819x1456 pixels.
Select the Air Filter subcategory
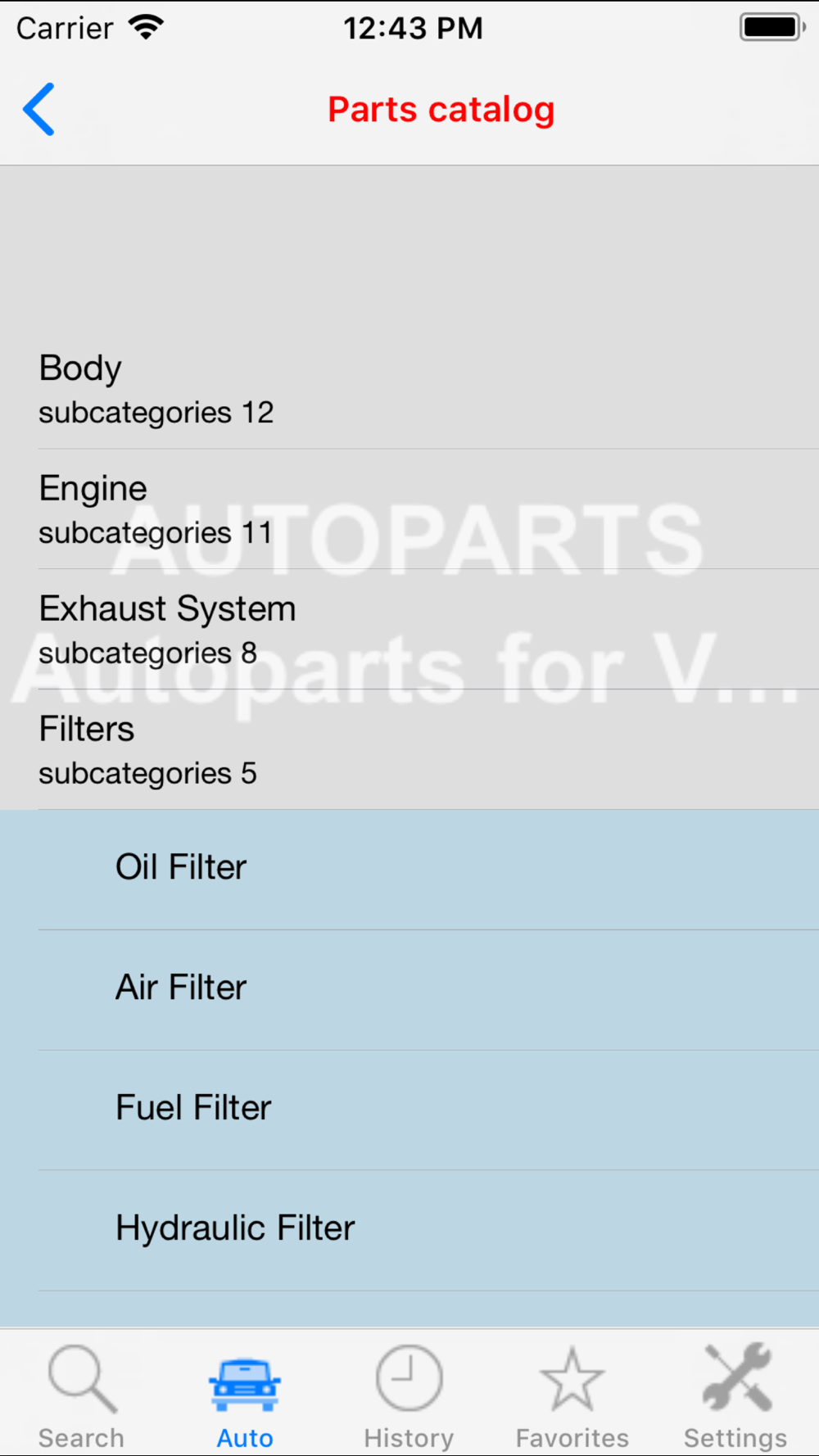tap(409, 990)
